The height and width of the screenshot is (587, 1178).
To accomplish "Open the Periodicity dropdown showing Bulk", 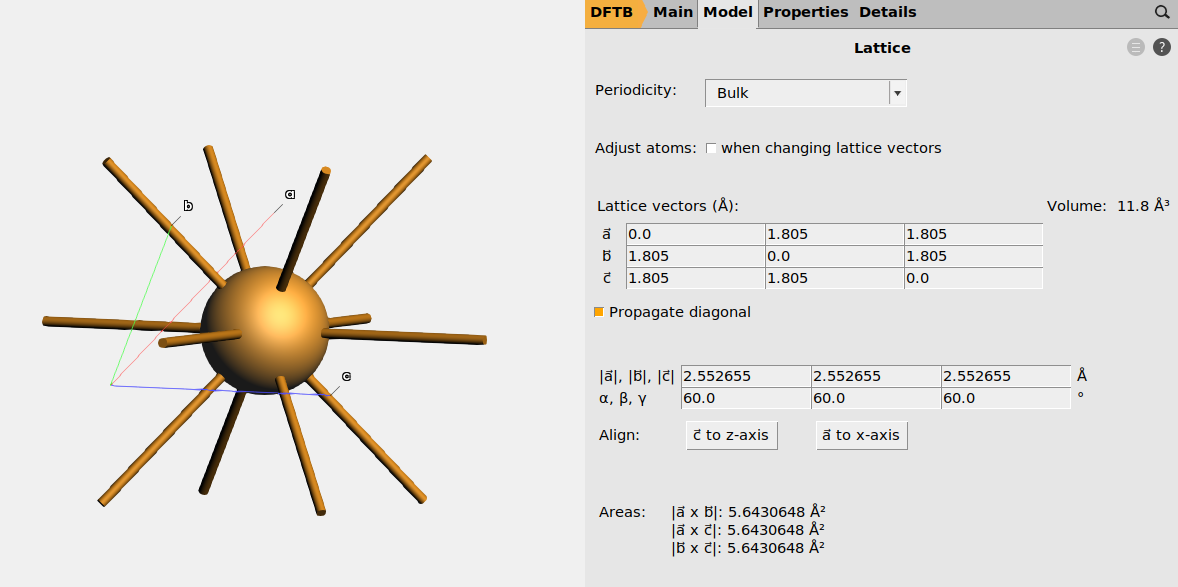I will coord(796,93).
